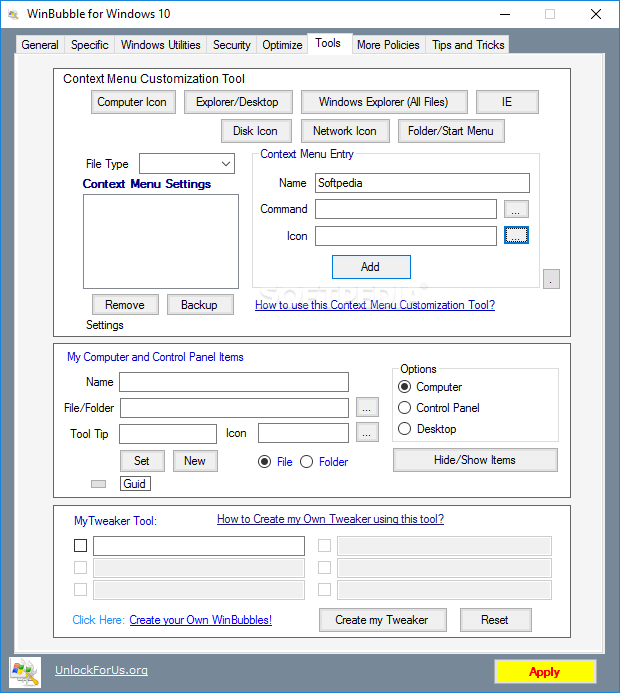
Task: Select the Tools tab
Action: pos(328,43)
